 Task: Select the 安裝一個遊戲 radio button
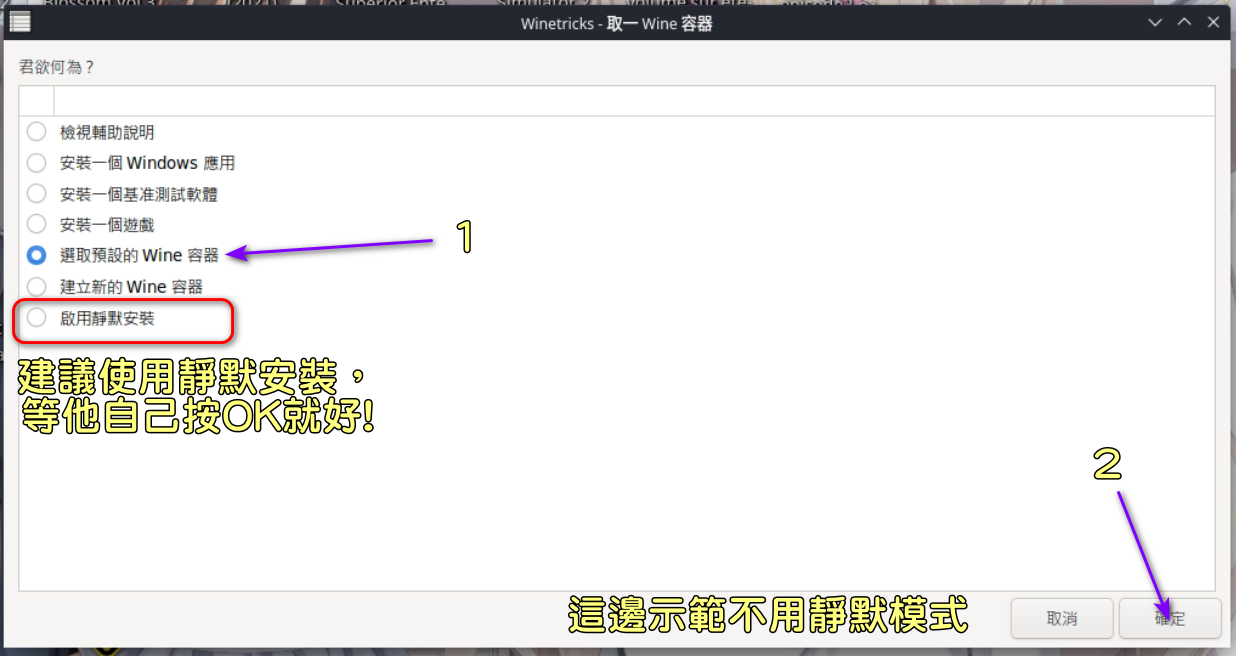tap(37, 225)
